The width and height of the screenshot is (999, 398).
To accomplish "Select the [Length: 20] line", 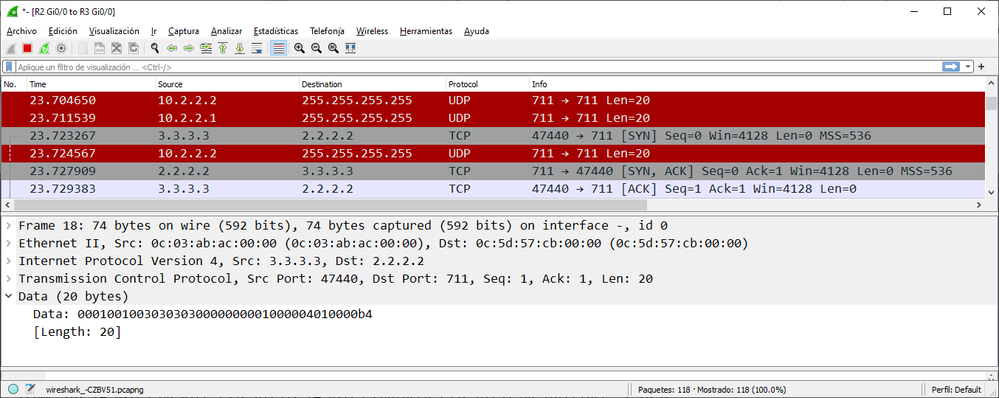I will (x=77, y=332).
